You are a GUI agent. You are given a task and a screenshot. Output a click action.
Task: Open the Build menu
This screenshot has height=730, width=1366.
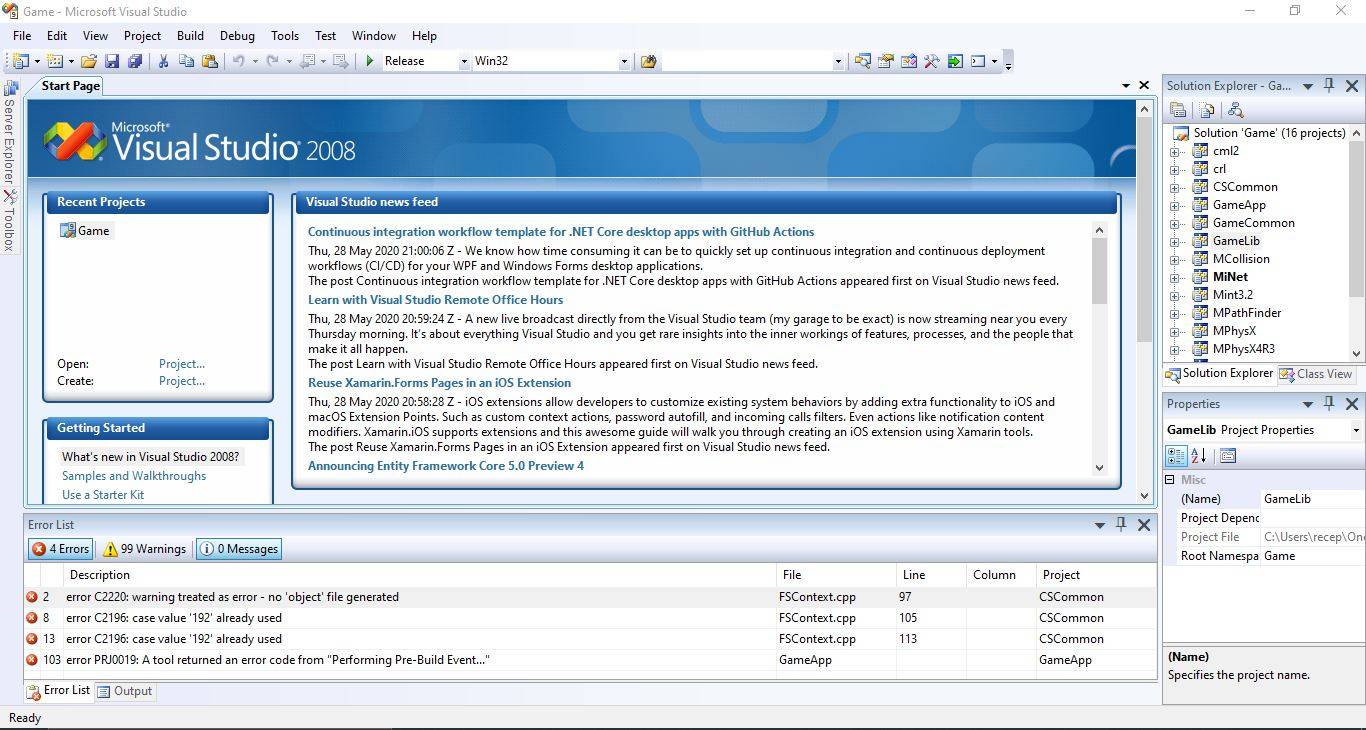[190, 35]
